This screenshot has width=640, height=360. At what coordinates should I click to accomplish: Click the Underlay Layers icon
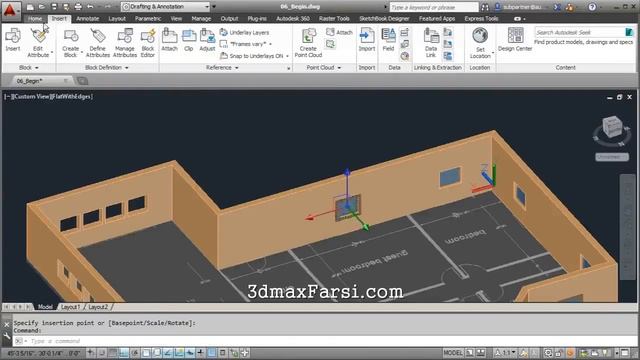(x=224, y=32)
